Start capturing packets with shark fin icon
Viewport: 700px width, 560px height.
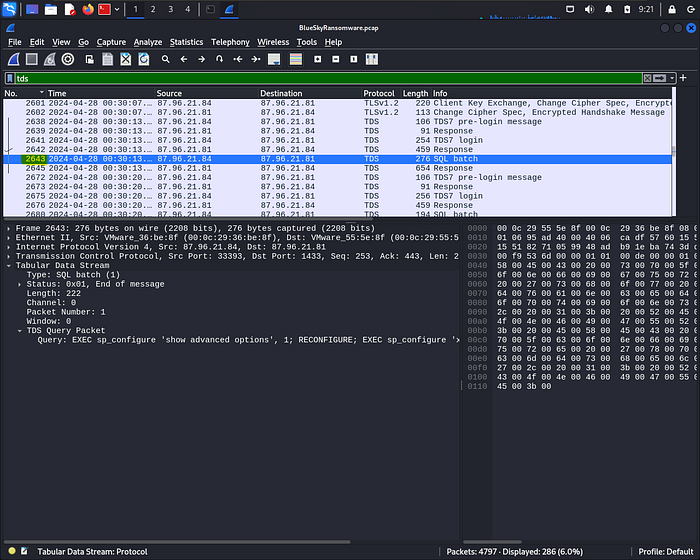pyautogui.click(x=14, y=59)
